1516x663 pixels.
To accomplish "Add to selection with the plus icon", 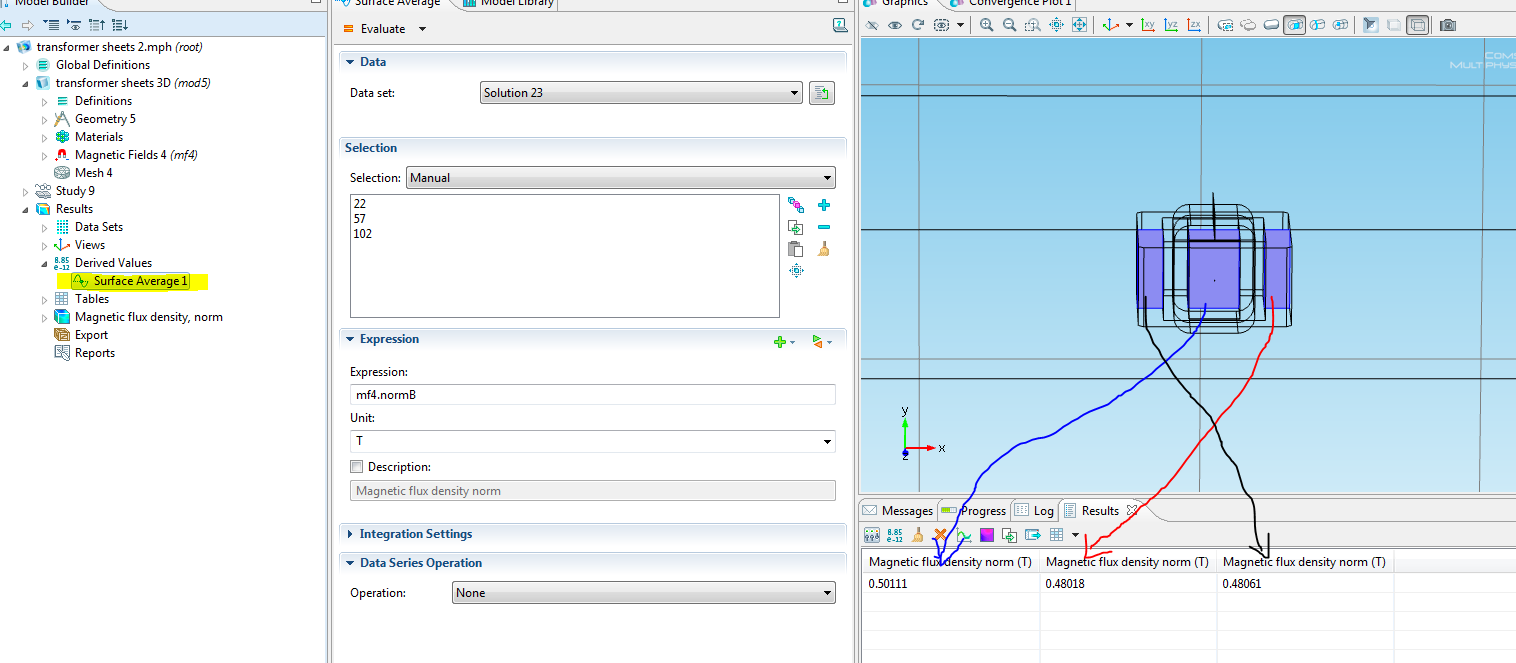I will (824, 205).
